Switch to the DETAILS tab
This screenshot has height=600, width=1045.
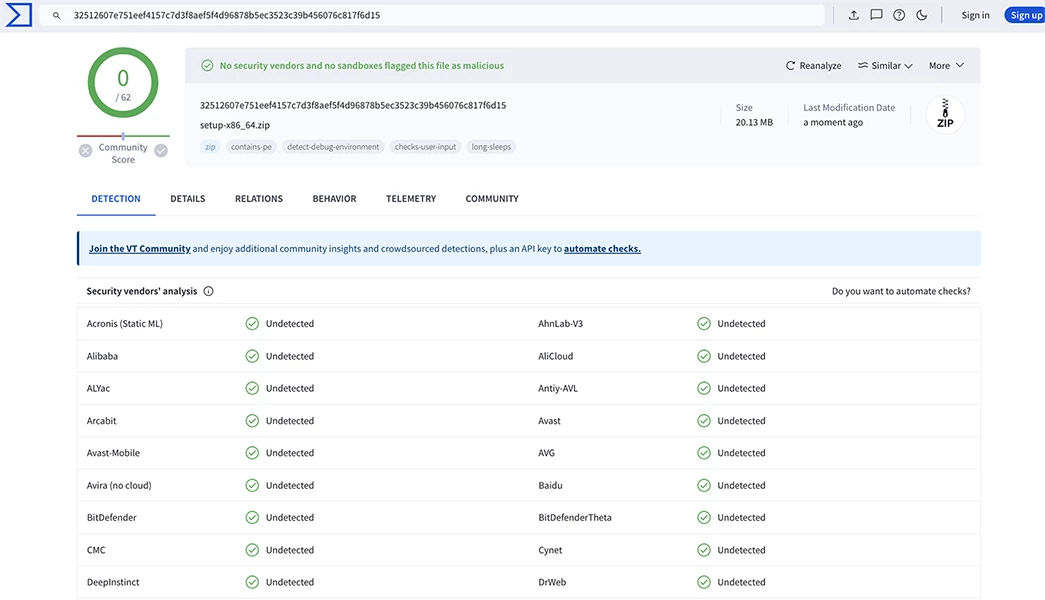[188, 199]
